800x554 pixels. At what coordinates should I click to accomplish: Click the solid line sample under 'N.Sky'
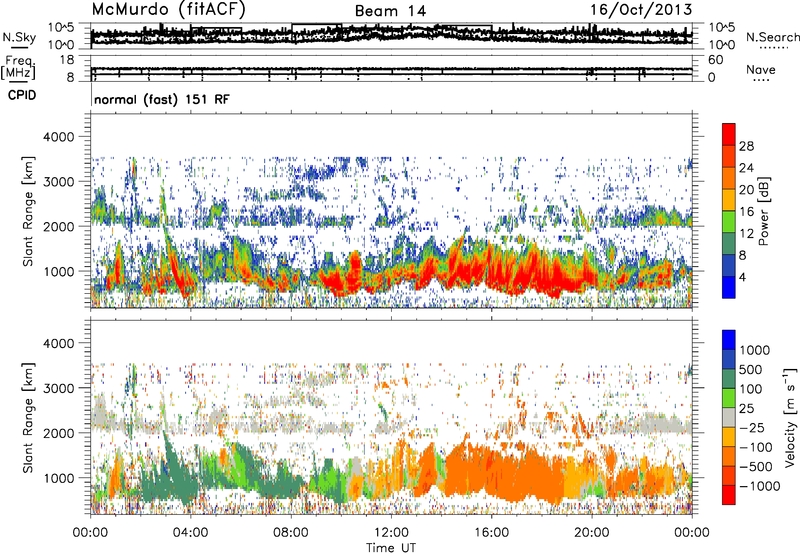click(20, 47)
